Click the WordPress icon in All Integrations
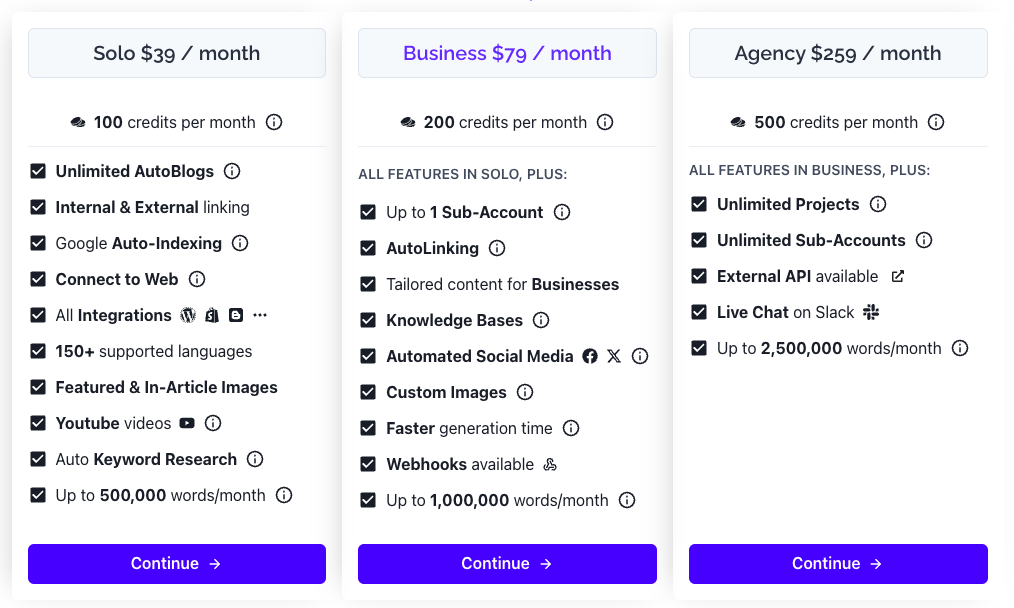Screen dimensions: 1014x608 (x=188, y=315)
